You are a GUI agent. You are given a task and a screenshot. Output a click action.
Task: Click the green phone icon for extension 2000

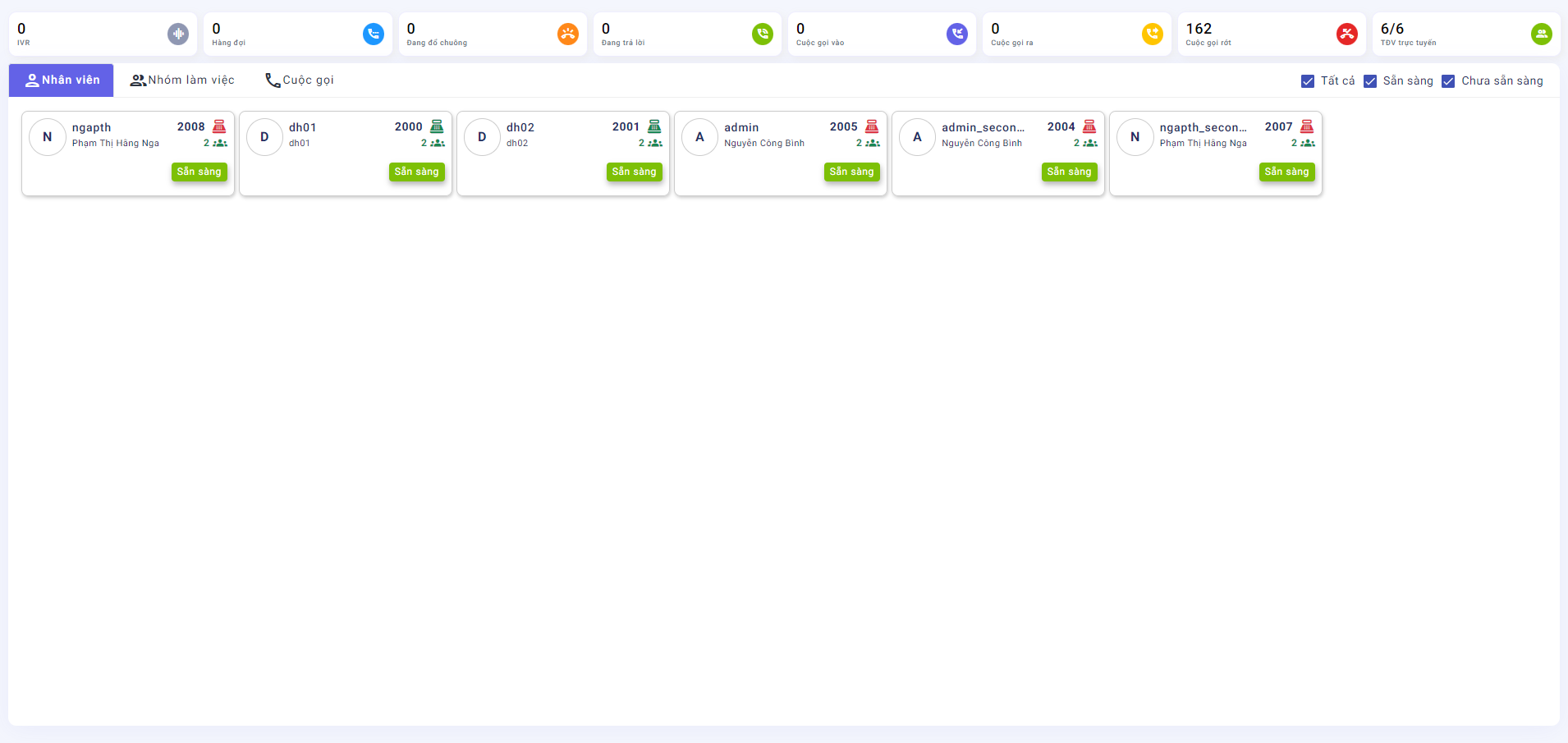click(437, 126)
